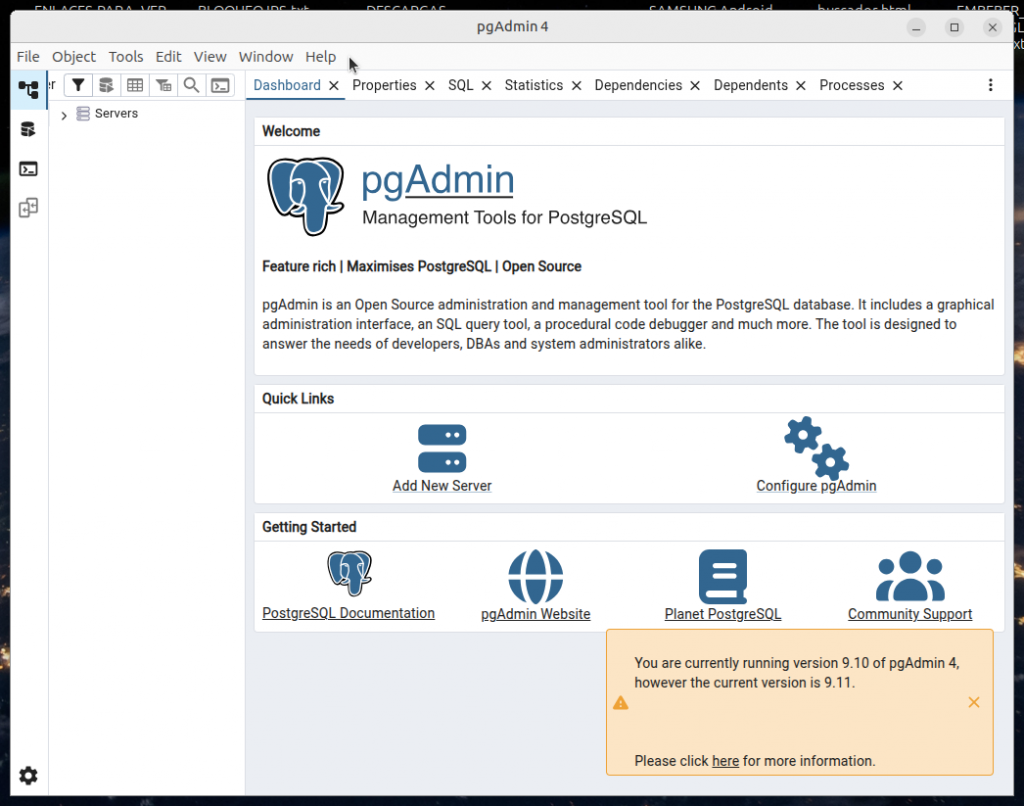The image size is (1024, 806).
Task: Click the settings gear in the sidebar
Action: [28, 775]
